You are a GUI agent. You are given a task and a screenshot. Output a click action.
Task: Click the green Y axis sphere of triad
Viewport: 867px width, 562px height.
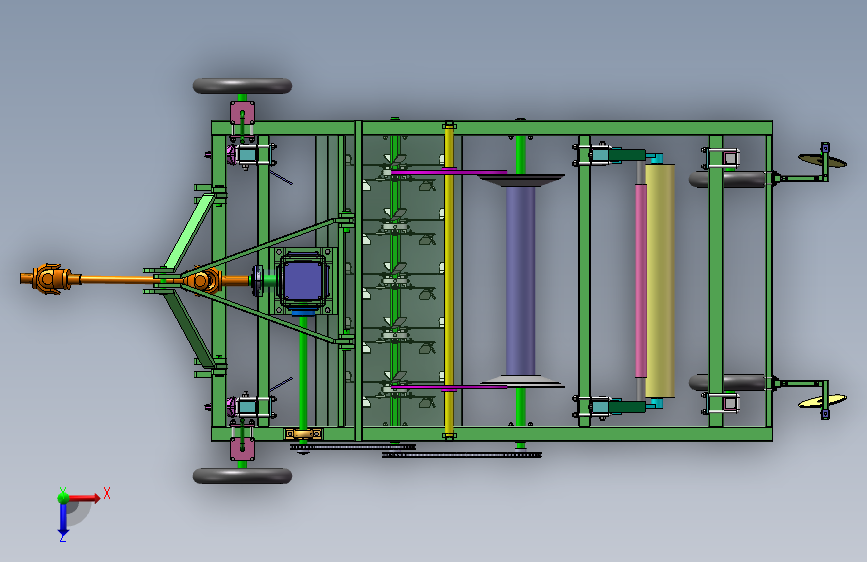point(63,497)
